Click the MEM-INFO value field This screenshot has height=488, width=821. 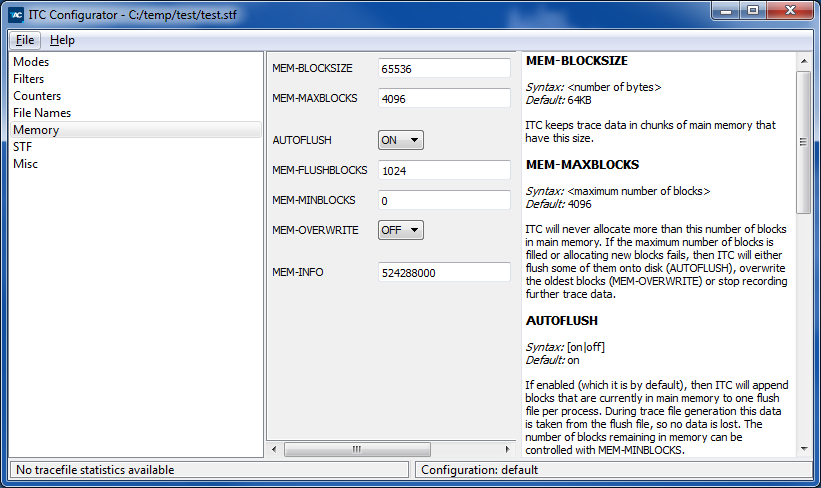(x=444, y=273)
